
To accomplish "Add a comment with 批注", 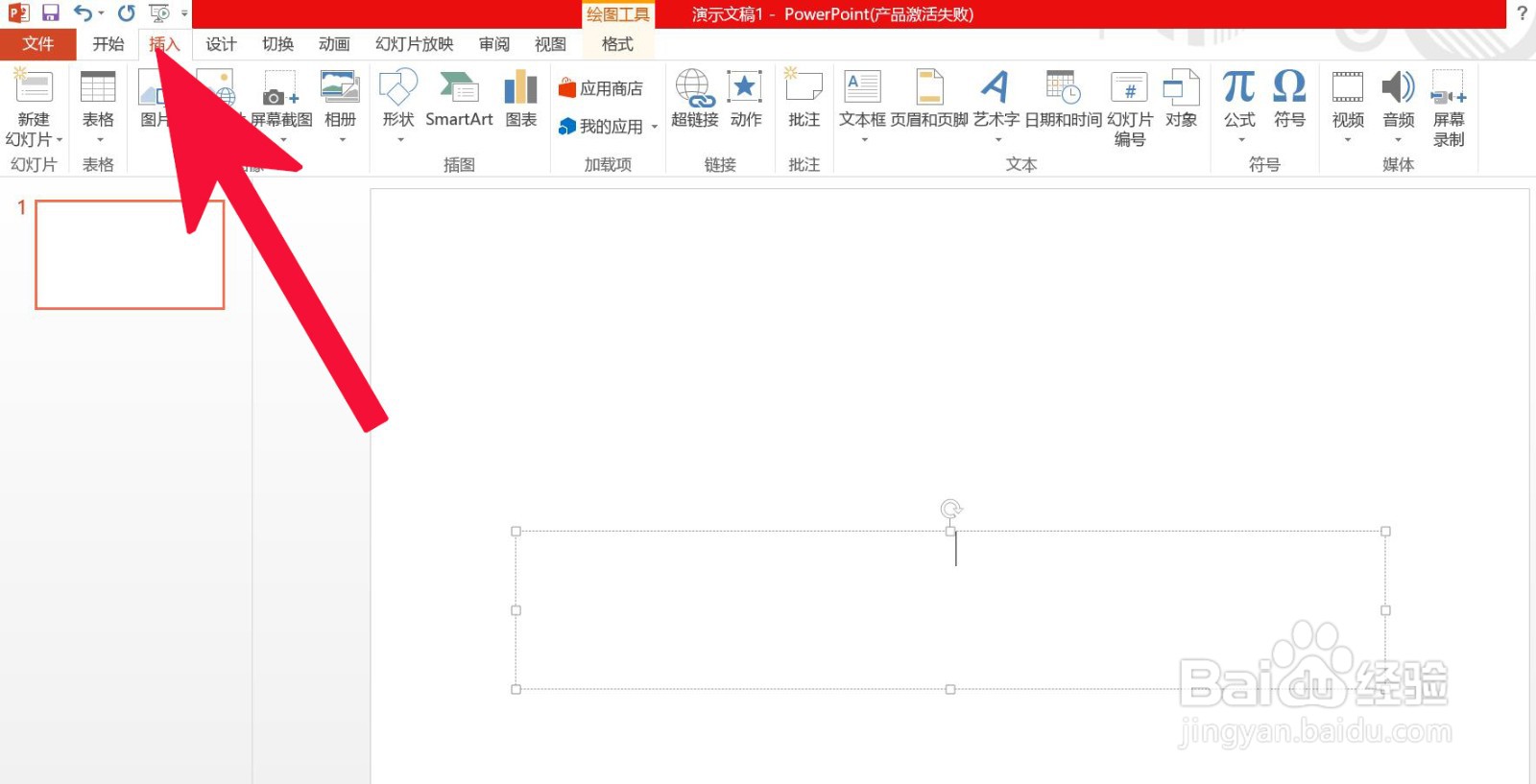I will [804, 100].
